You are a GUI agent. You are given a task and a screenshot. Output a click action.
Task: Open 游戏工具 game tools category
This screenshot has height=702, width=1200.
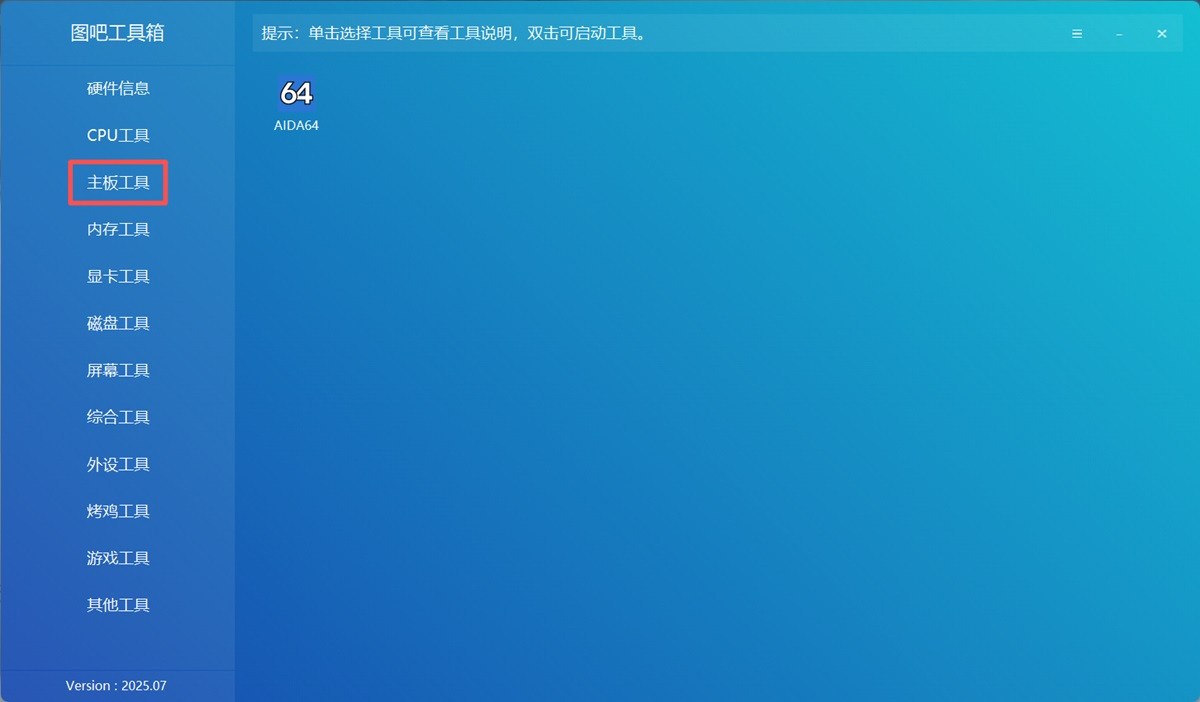point(117,558)
